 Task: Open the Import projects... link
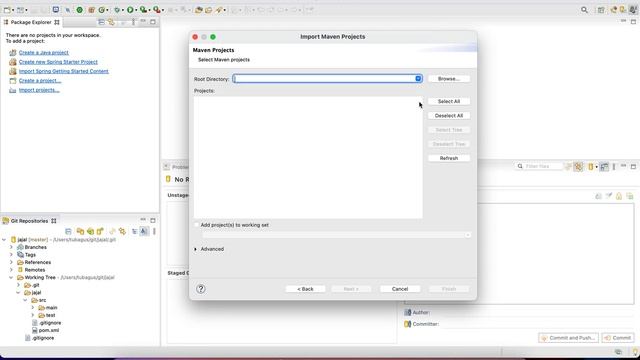tap(39, 90)
